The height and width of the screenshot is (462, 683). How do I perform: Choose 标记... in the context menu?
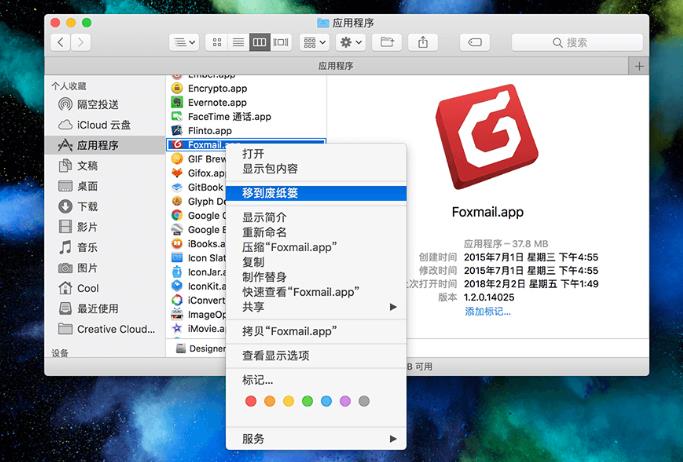[x=316, y=380]
